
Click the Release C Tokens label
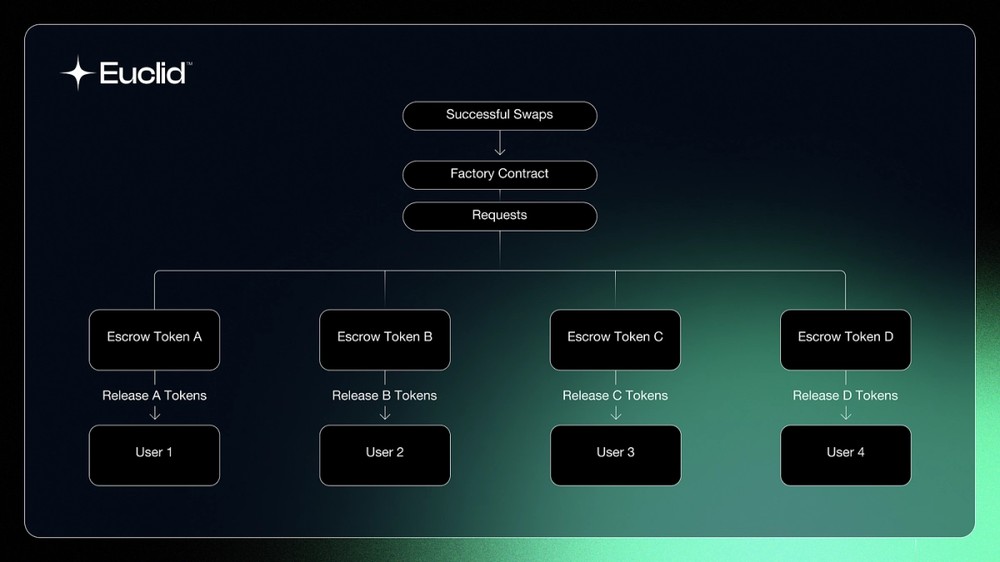click(x=615, y=396)
